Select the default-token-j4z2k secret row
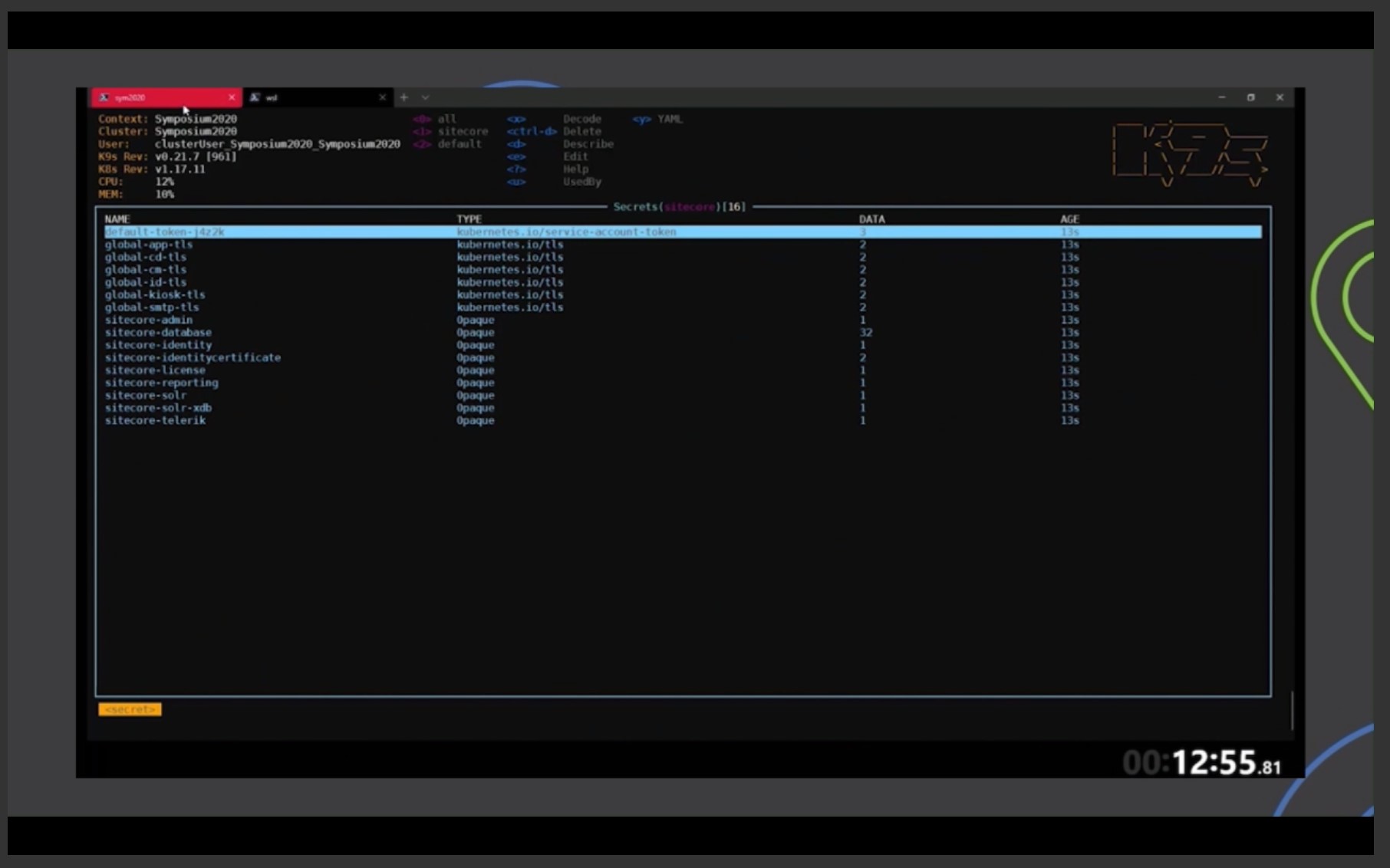The height and width of the screenshot is (868, 1390). (683, 232)
